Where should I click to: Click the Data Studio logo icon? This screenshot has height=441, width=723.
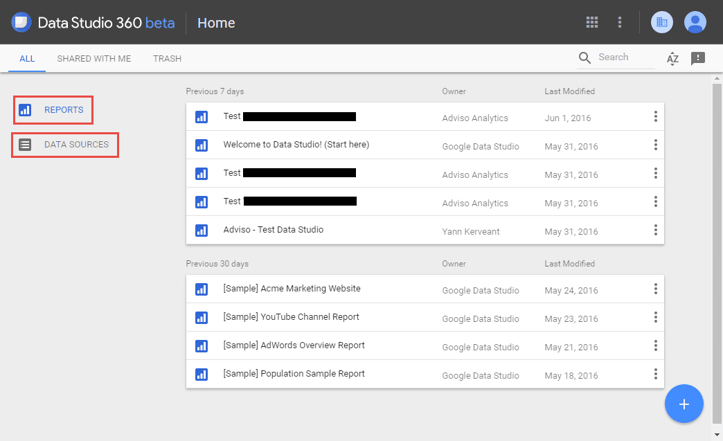point(21,22)
